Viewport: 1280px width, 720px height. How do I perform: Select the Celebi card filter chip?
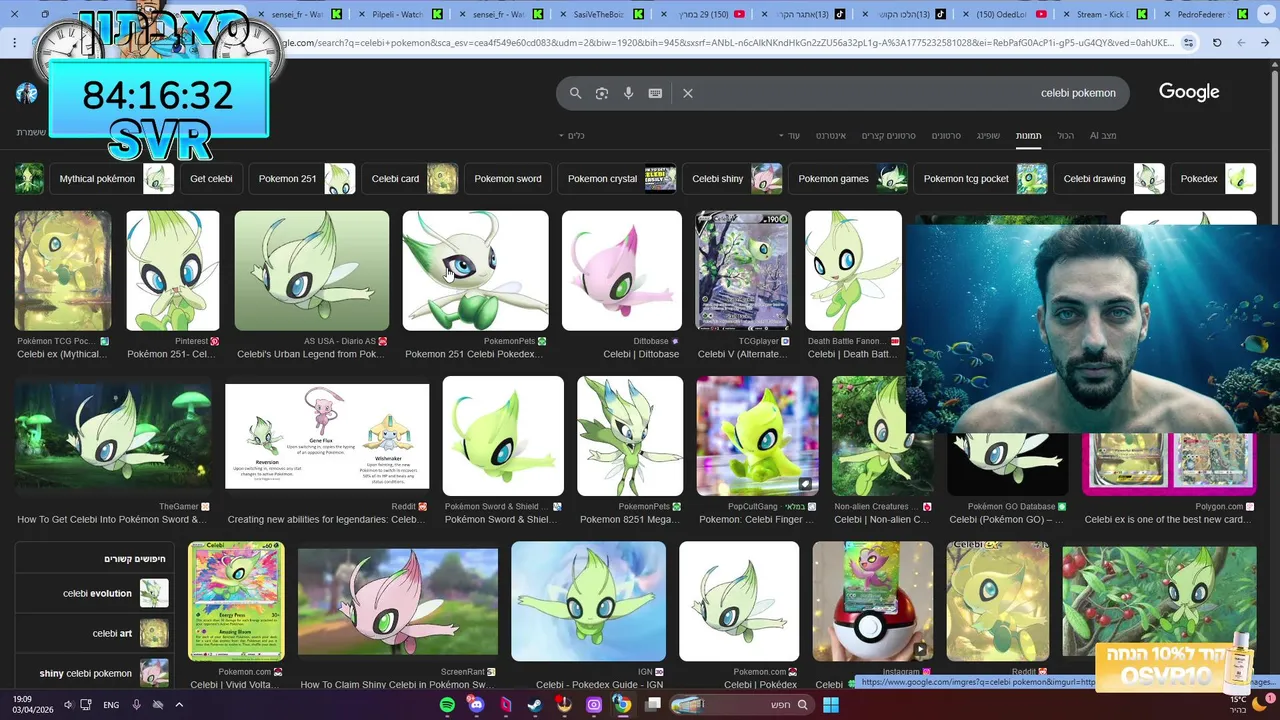point(410,179)
